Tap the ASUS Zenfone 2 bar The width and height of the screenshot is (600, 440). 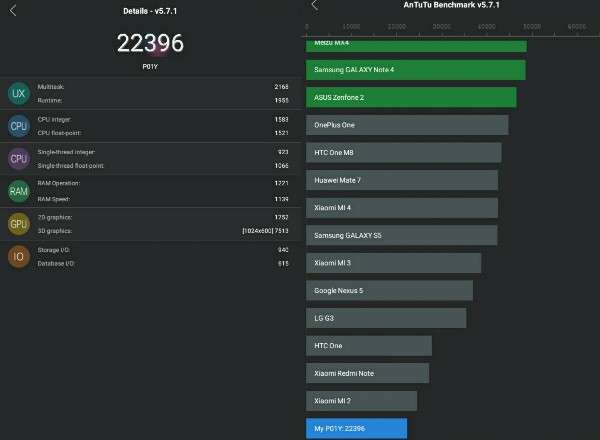point(411,97)
